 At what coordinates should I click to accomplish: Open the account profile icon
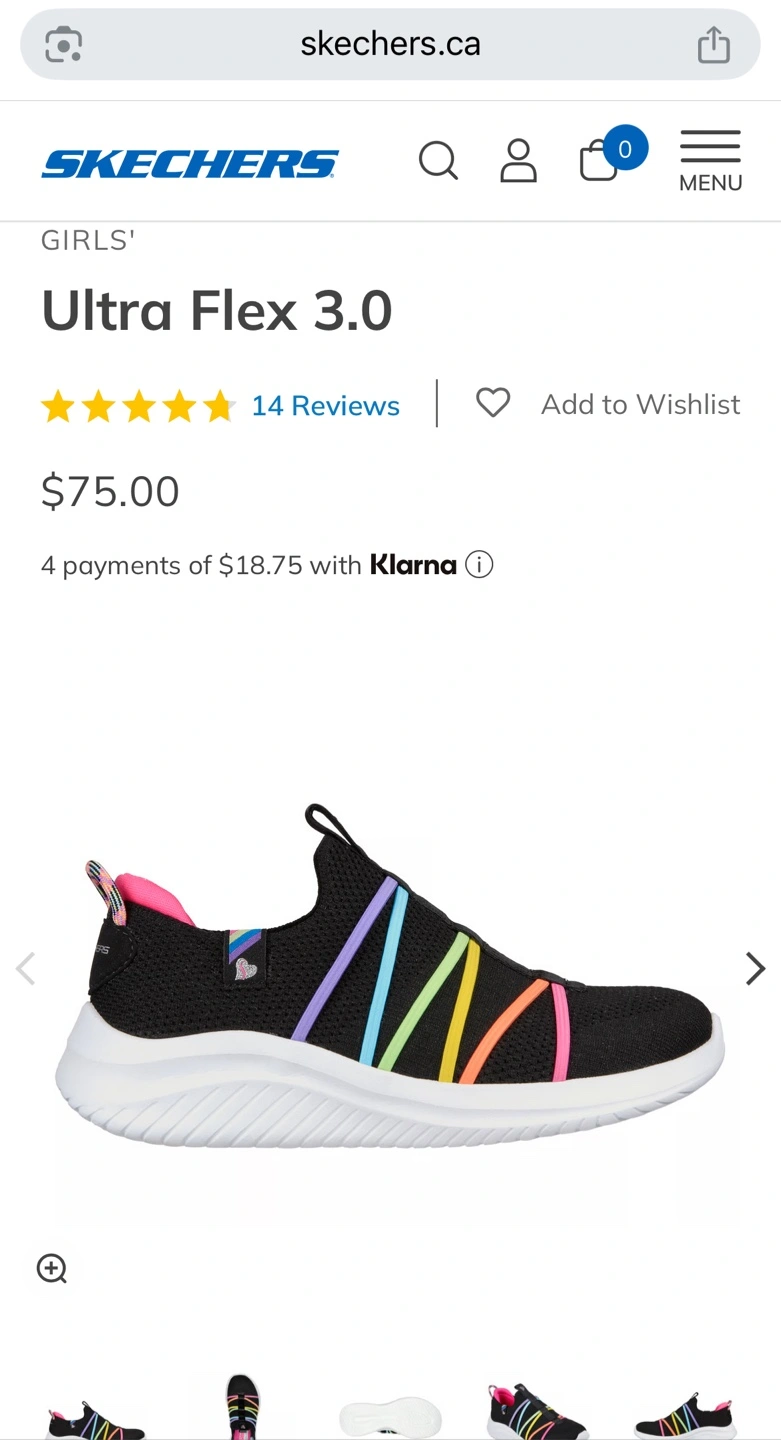518,160
